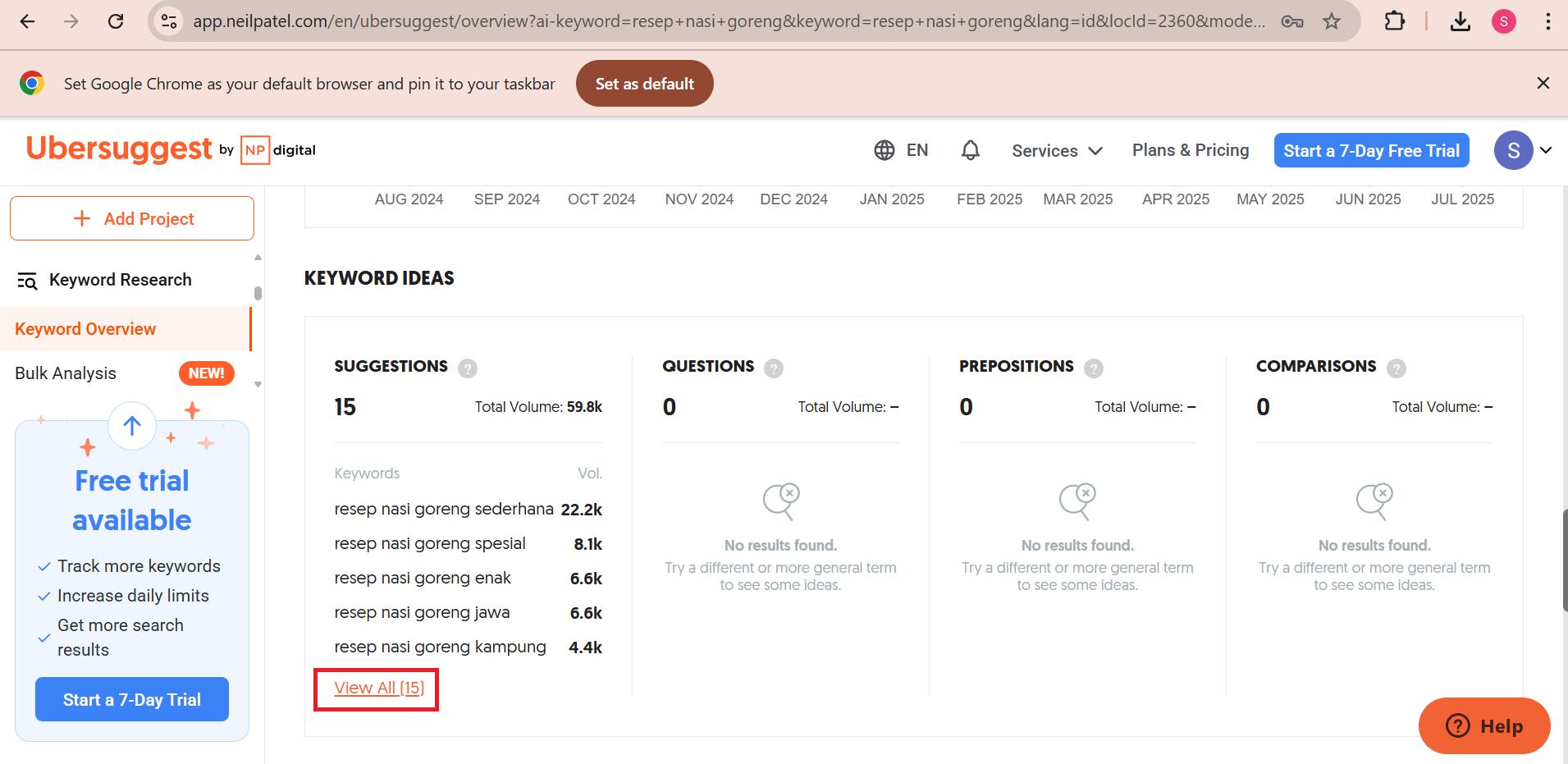The image size is (1568, 764).
Task: Click Start a 7-Day Free Trial
Action: click(1370, 150)
